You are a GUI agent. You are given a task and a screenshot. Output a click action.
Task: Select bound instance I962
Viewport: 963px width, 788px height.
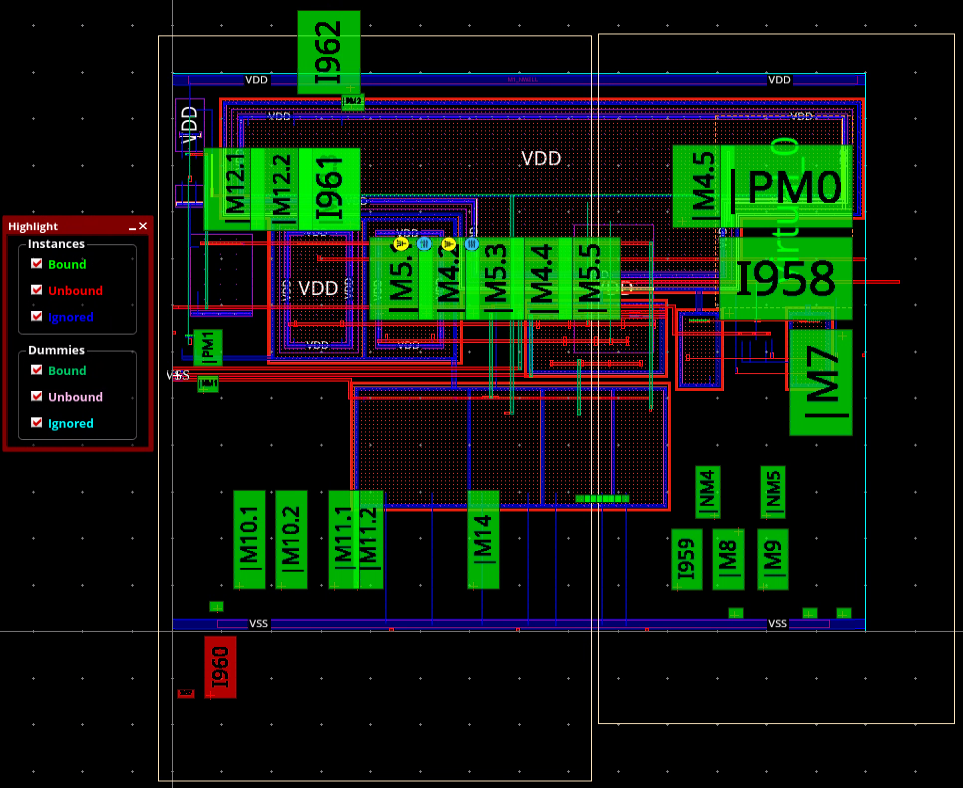329,52
